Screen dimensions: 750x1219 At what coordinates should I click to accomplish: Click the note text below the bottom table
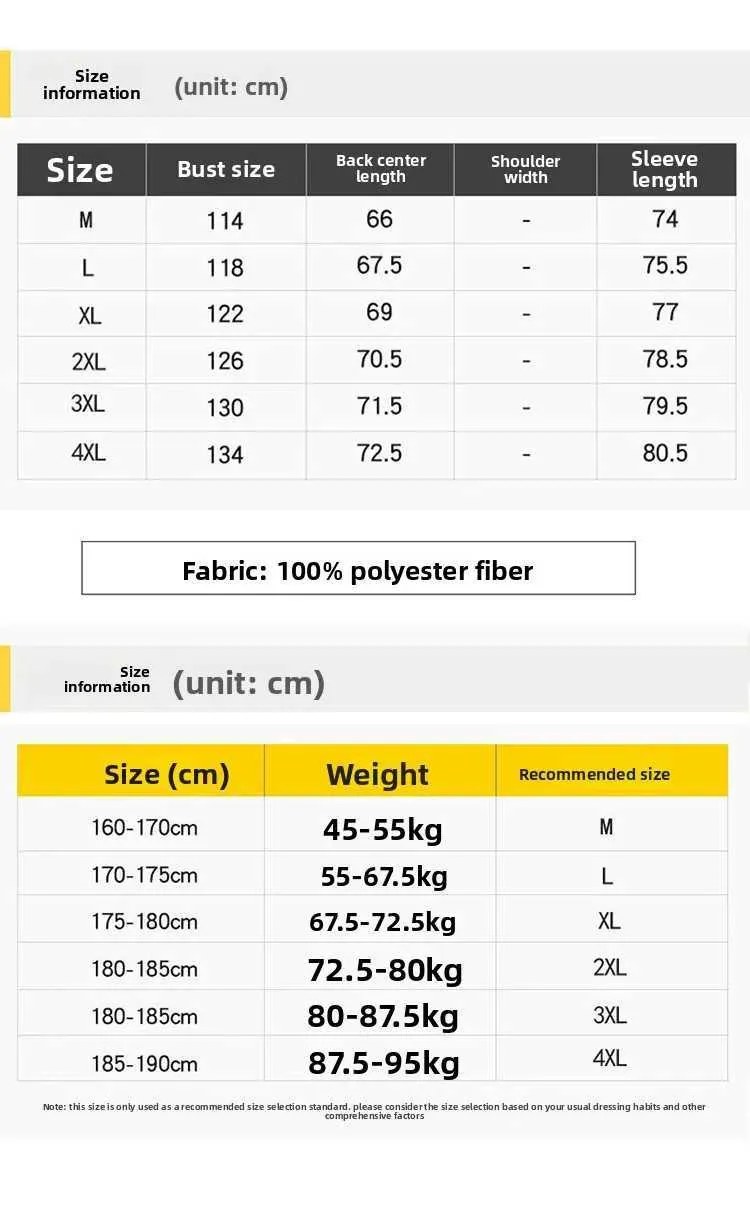374,1111
